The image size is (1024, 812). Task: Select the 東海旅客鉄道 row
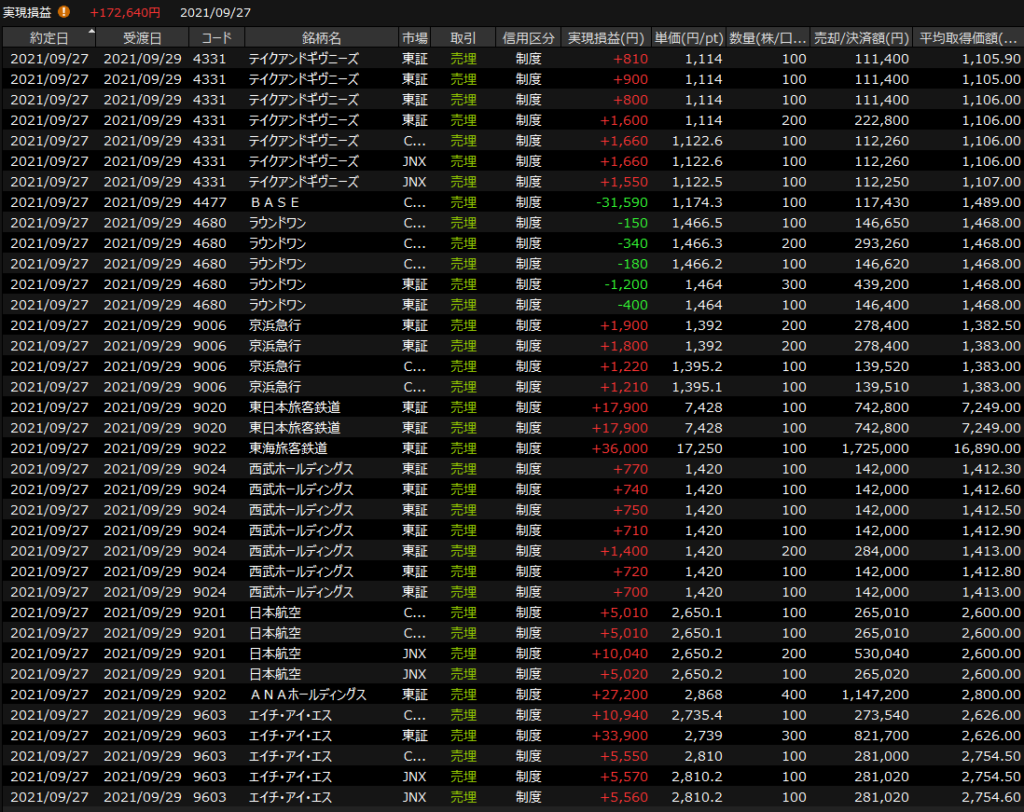pos(300,448)
